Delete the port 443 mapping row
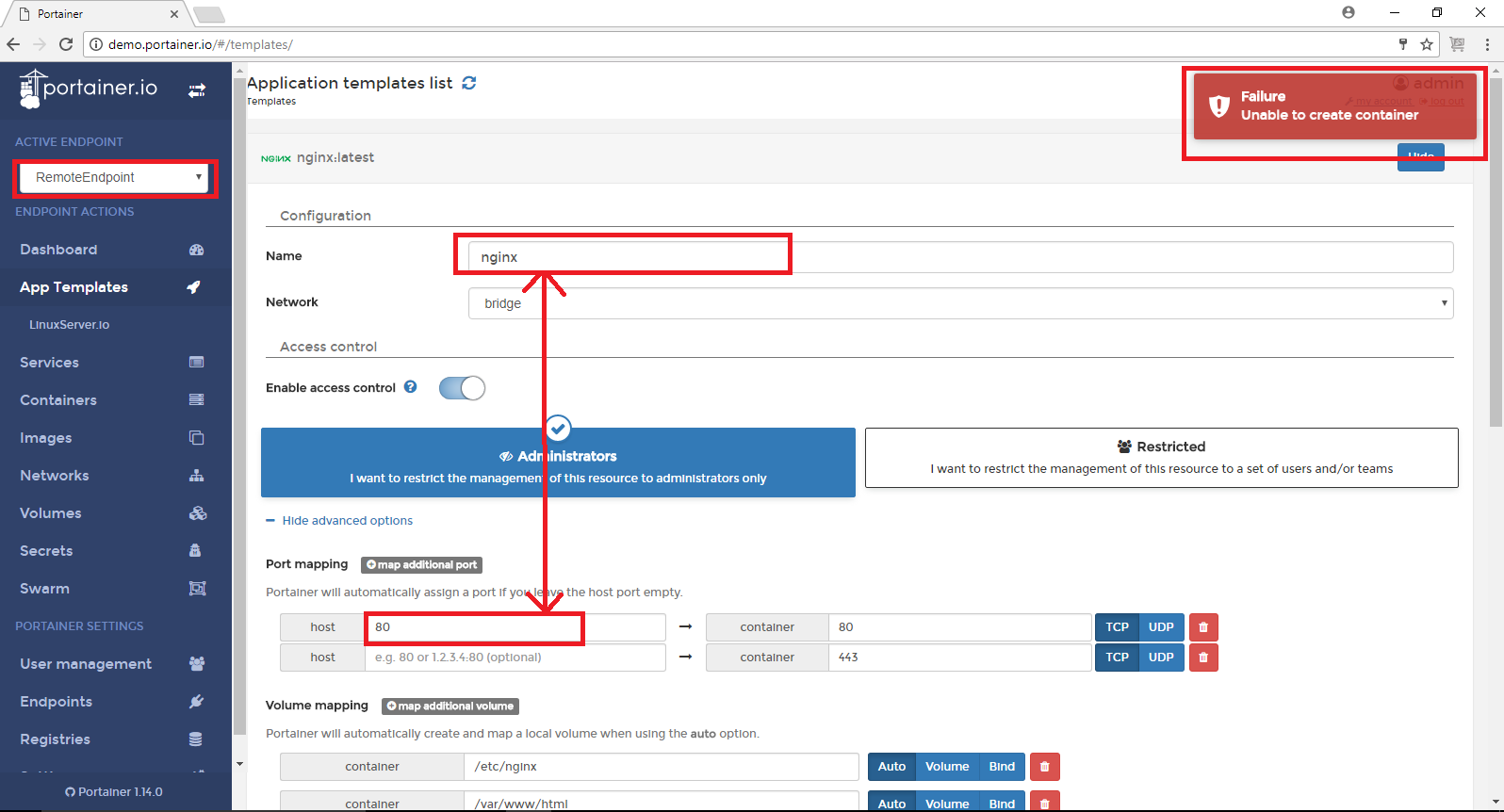Screen dimensions: 1504x812 click(1203, 658)
